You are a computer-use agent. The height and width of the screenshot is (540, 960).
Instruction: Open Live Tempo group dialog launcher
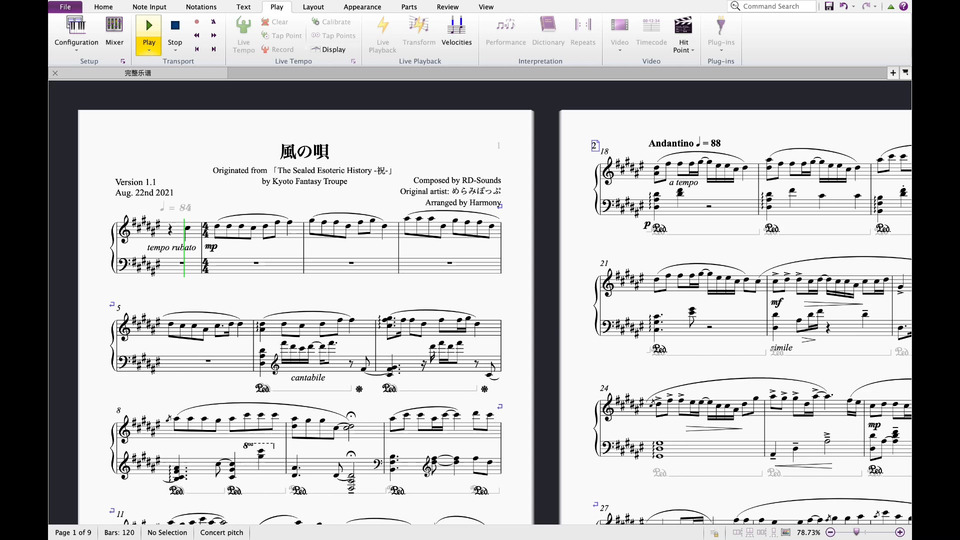353,61
